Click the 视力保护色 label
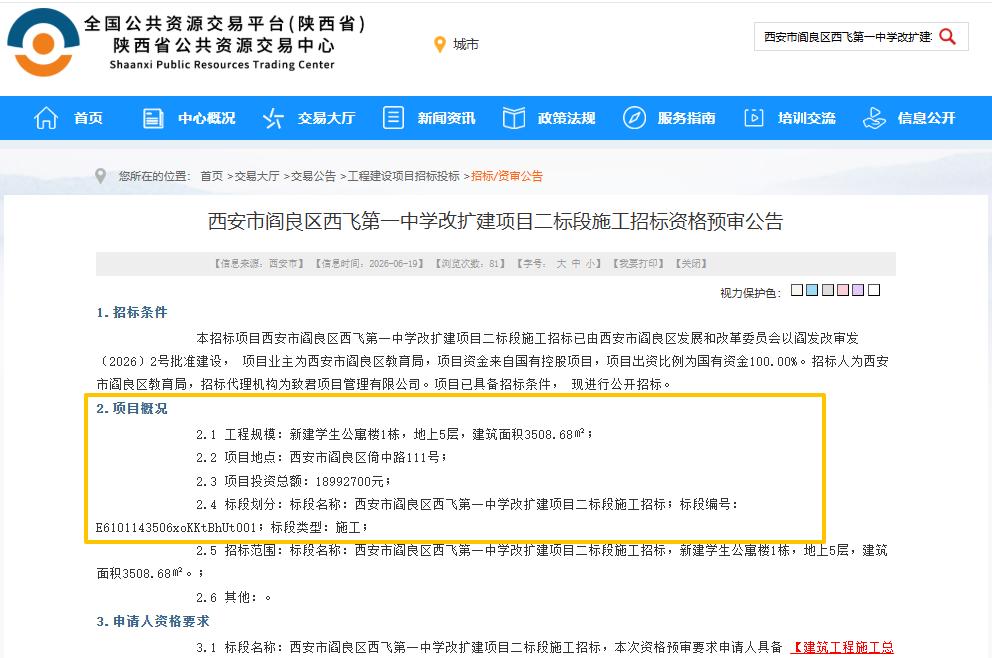Screen dimensions: 992x658 coord(750,293)
